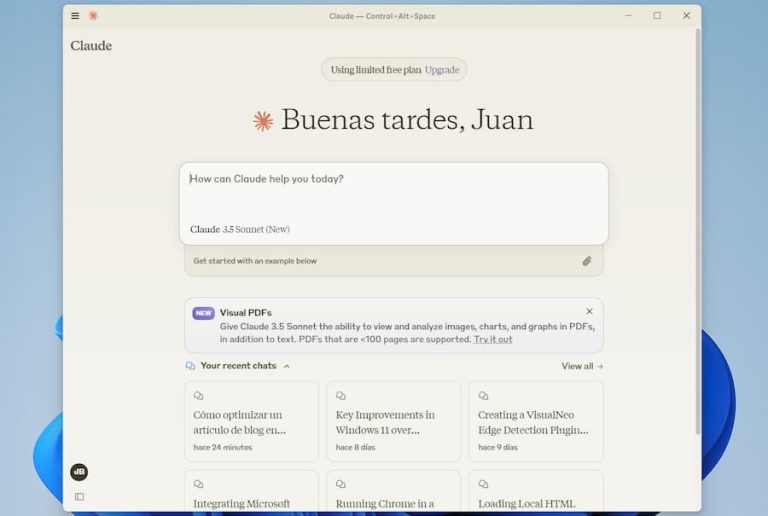Click the Claude starburst icon in title bar
The height and width of the screenshot is (516, 768).
(x=93, y=16)
